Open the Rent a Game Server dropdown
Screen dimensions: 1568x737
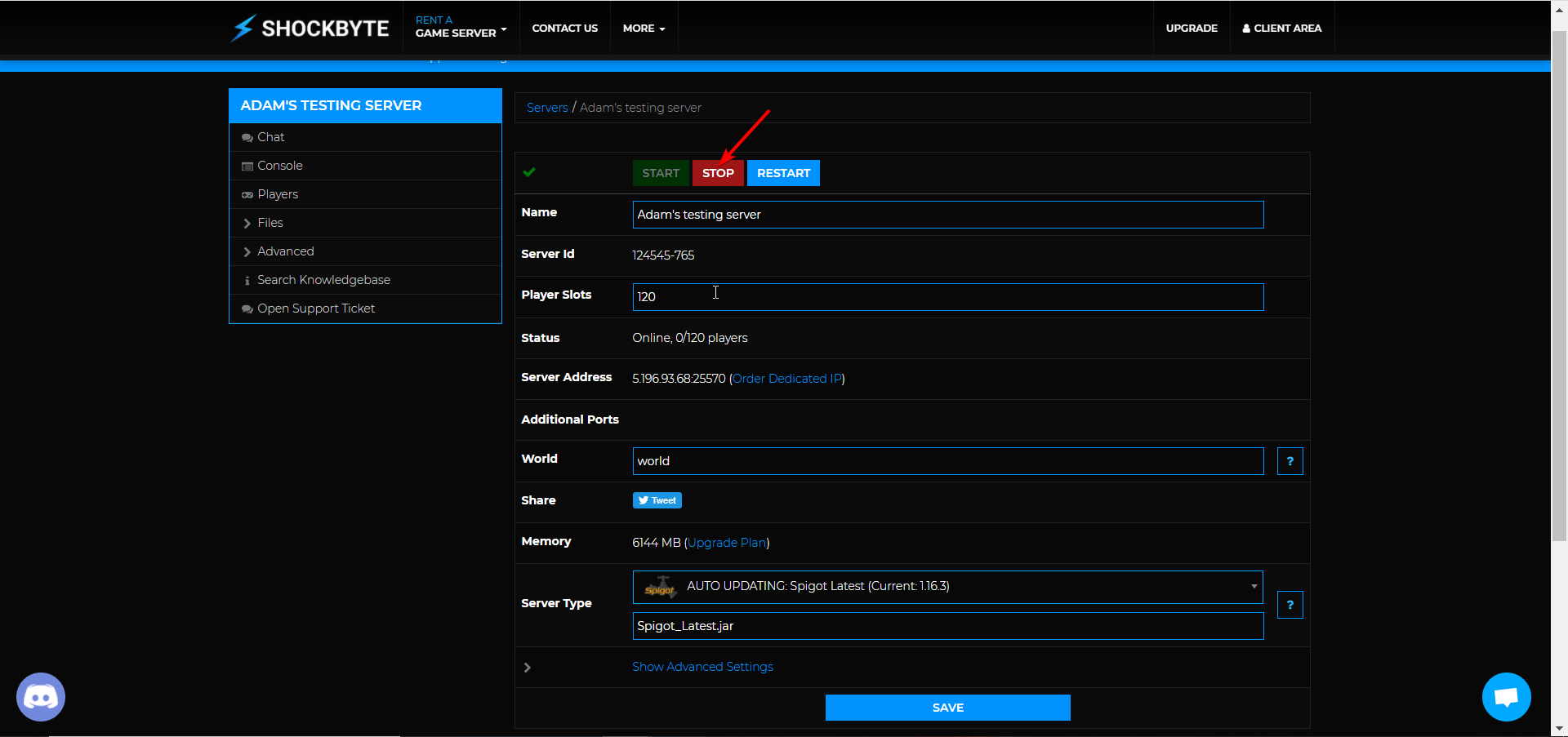click(461, 27)
